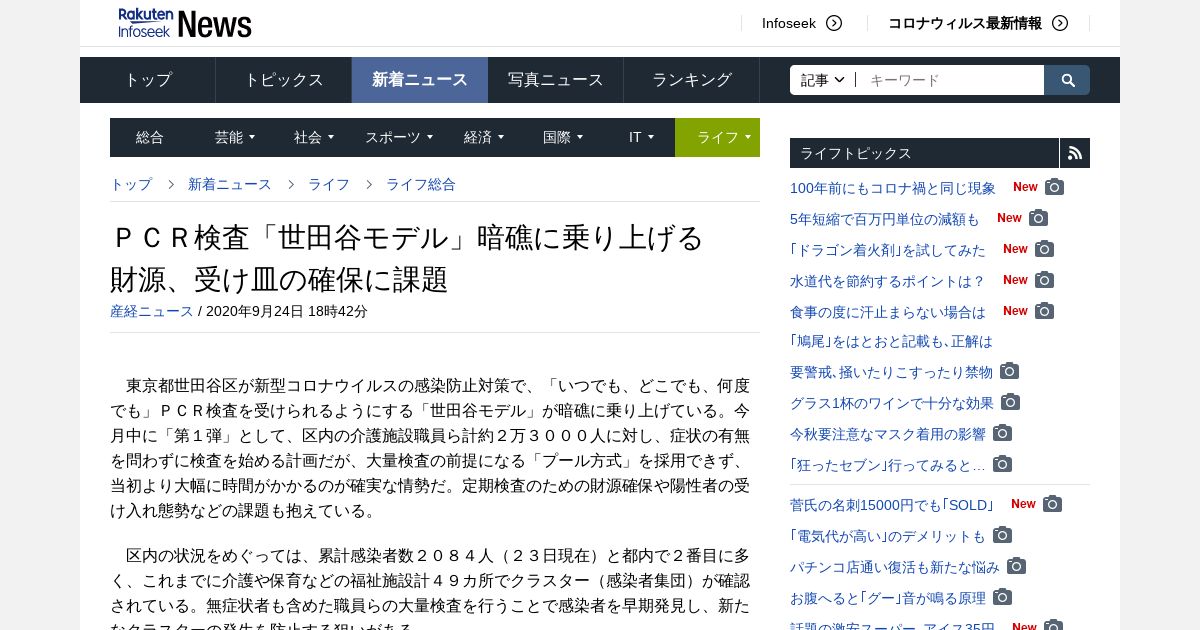Screen dimensions: 1200x630
Task: Click camera icon beside 水道代を節約するポイントは？
Action: 1044,280
